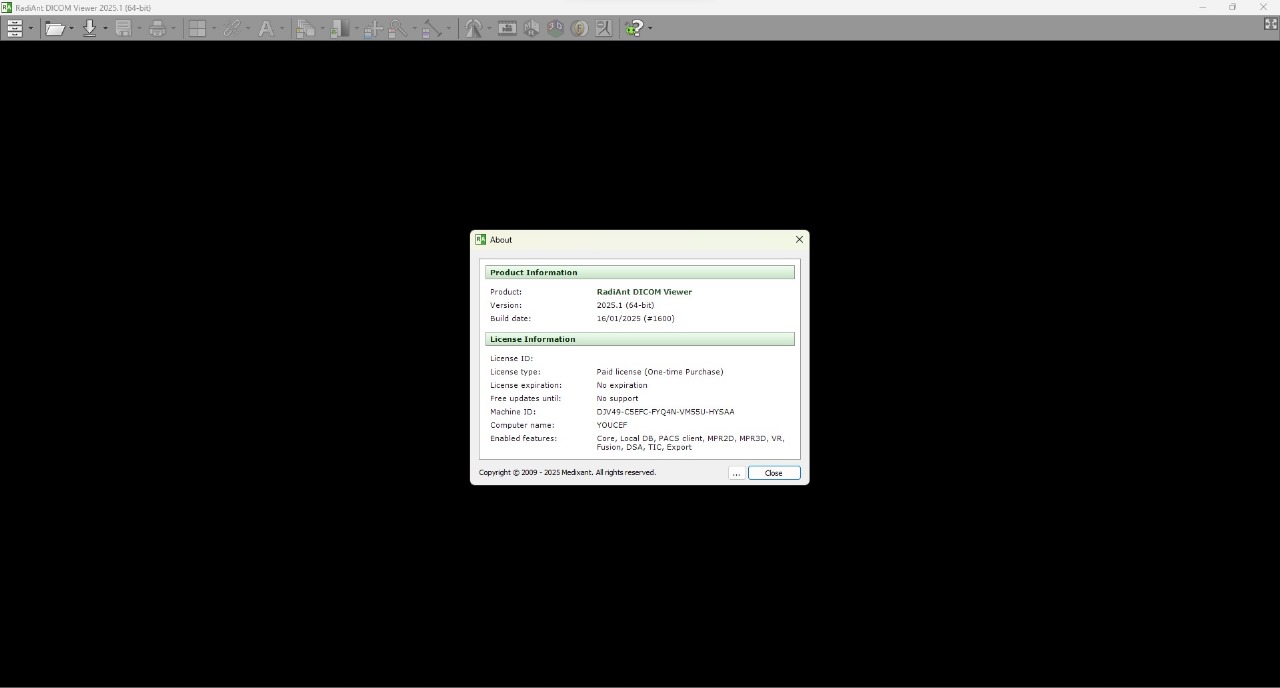This screenshot has width=1280, height=688.
Task: Expand the measurement tools dropdown arrow
Action: (448, 28)
